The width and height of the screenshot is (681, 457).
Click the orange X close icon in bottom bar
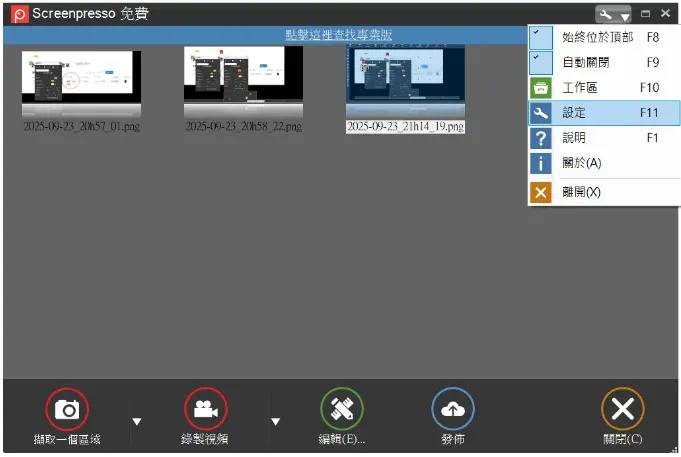[622, 409]
